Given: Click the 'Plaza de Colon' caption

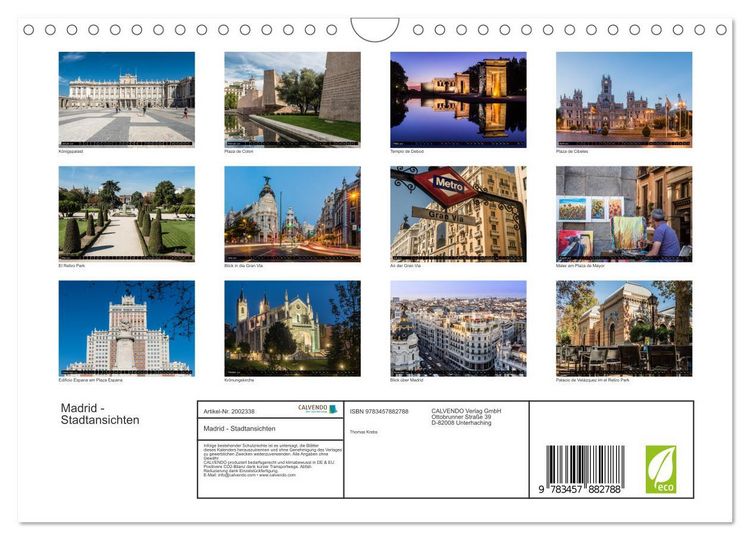Looking at the screenshot, I should pyautogui.click(x=239, y=152).
